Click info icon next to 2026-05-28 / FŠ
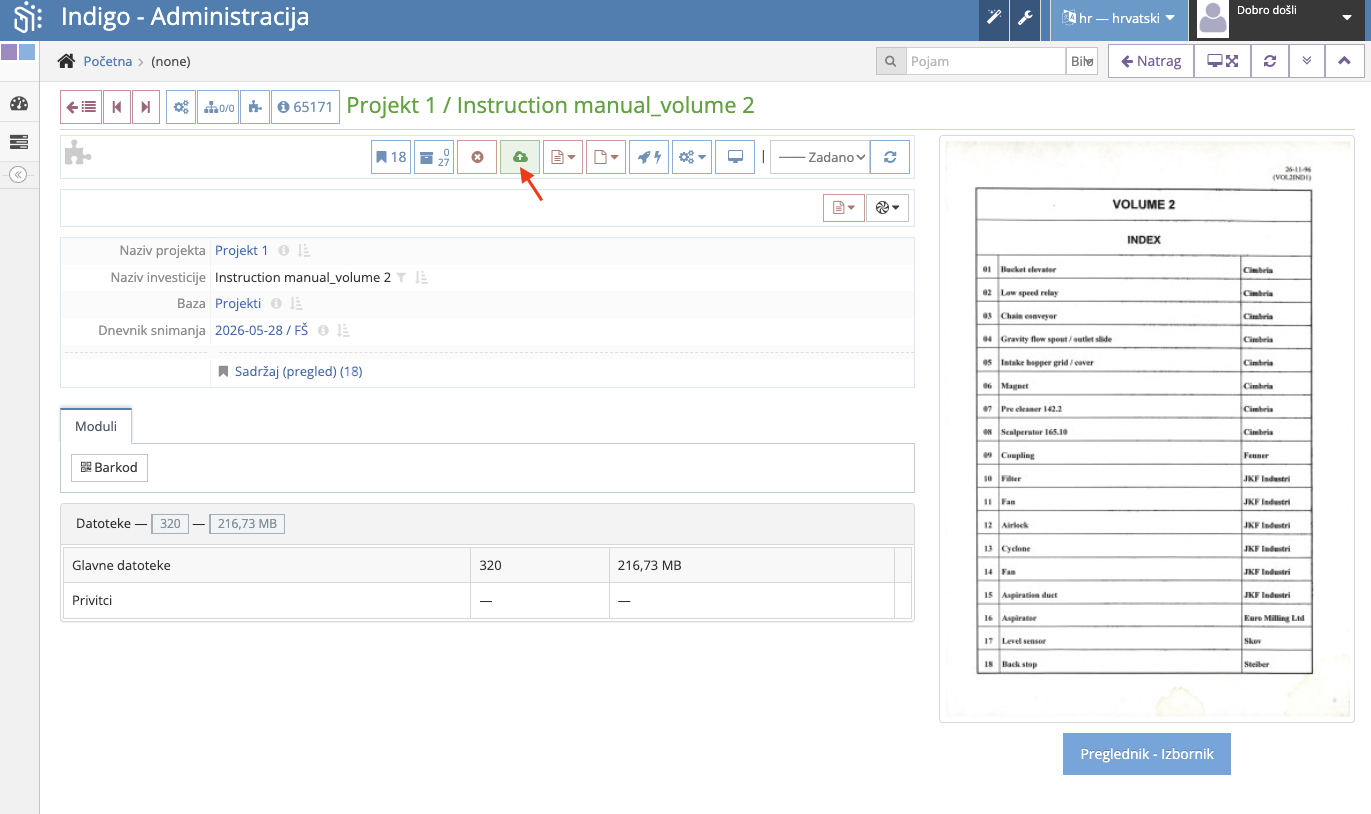Screen dimensions: 1371x814 tap(322, 331)
